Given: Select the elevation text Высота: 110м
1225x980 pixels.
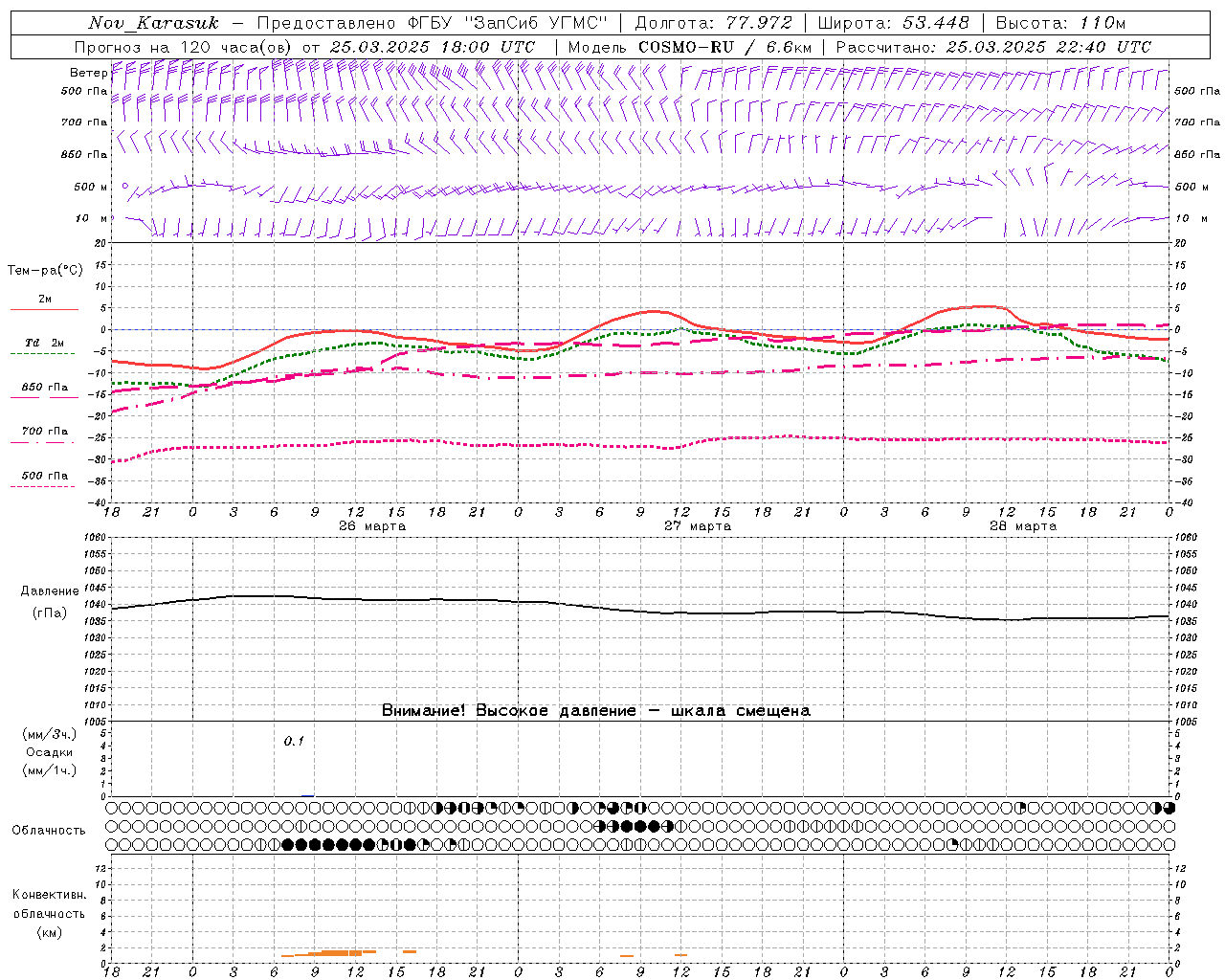Looking at the screenshot, I should [x=1060, y=23].
